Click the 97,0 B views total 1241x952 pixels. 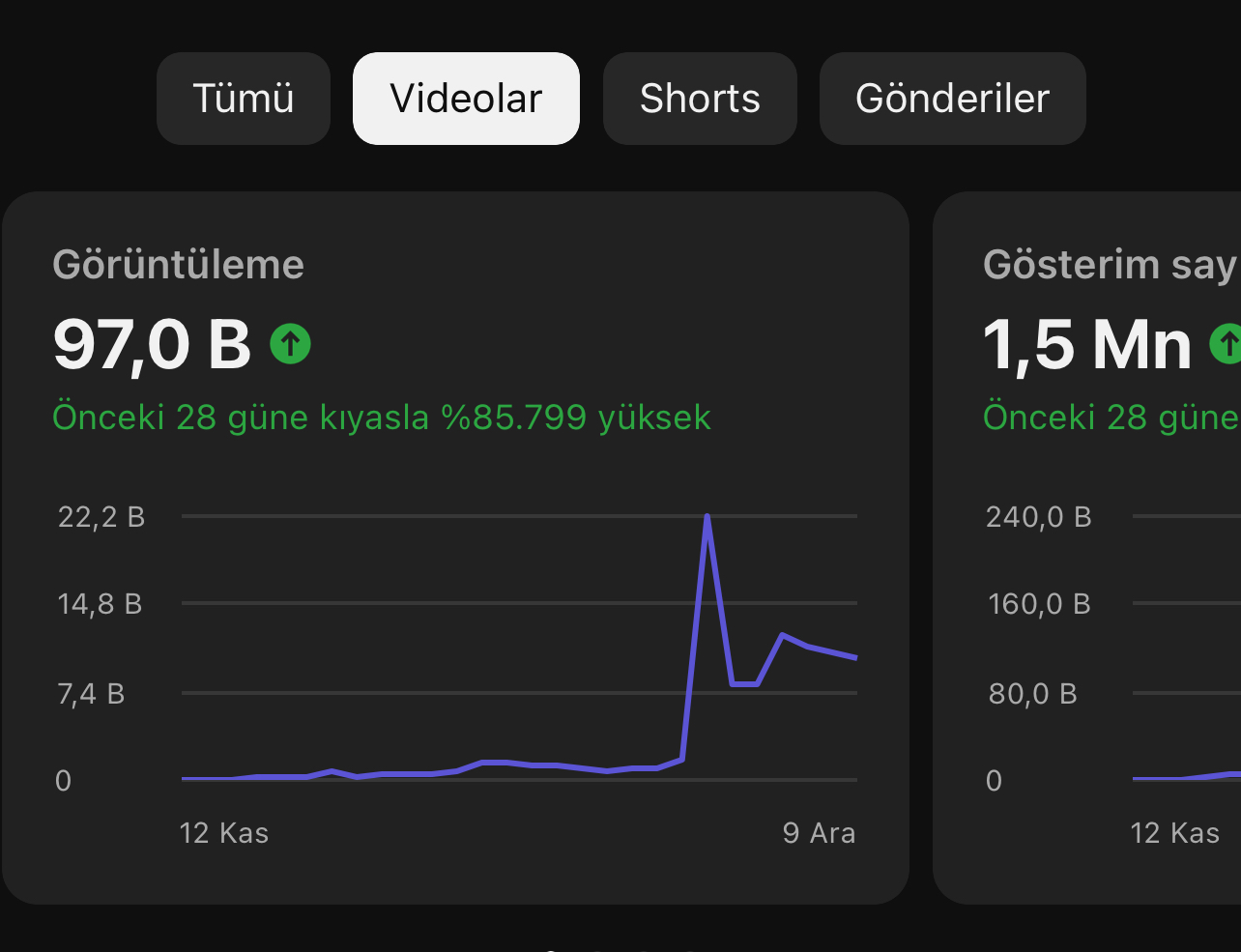(152, 344)
